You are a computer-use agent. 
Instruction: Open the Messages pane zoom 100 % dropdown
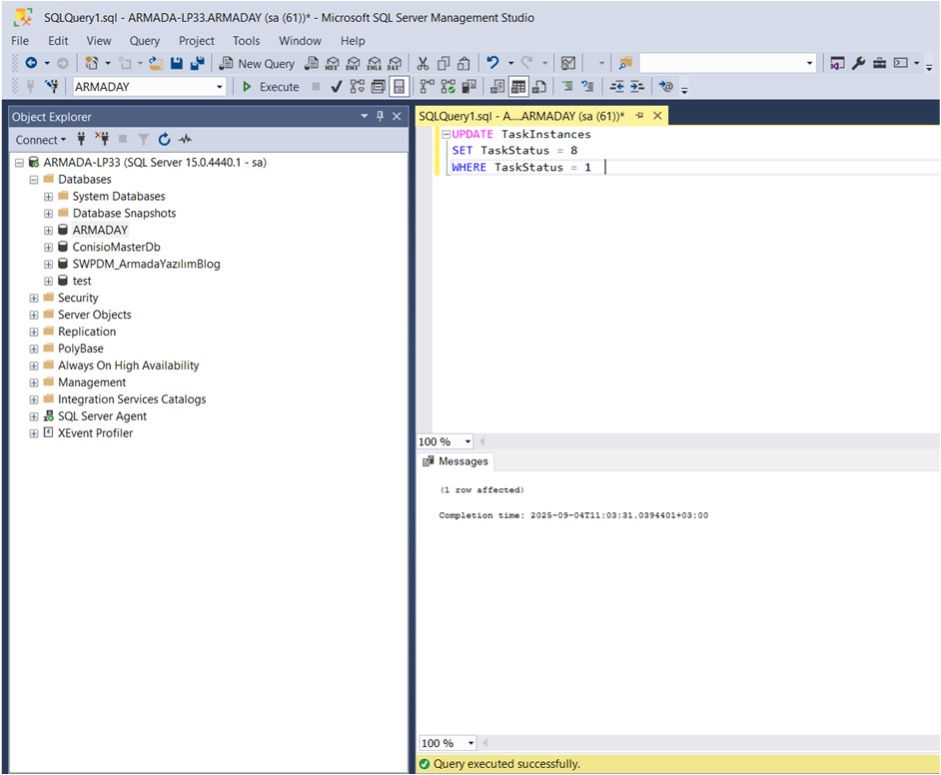pos(470,743)
